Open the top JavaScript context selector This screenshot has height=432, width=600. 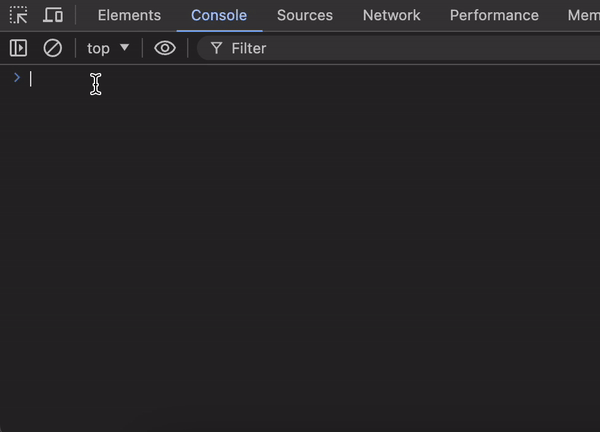(x=99, y=48)
